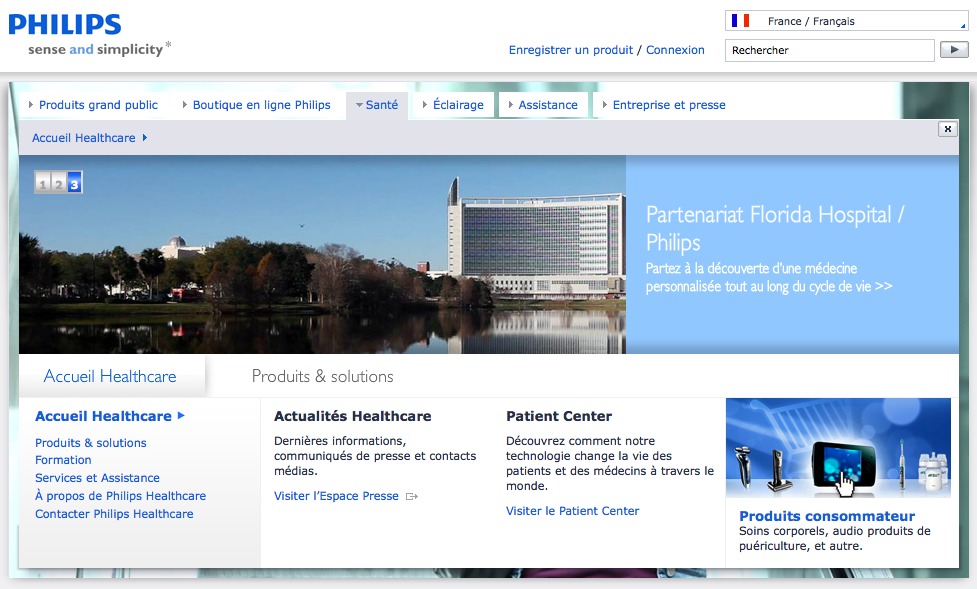977x589 pixels.
Task: Click the 'Dernières informations' description text
Action: 375,456
